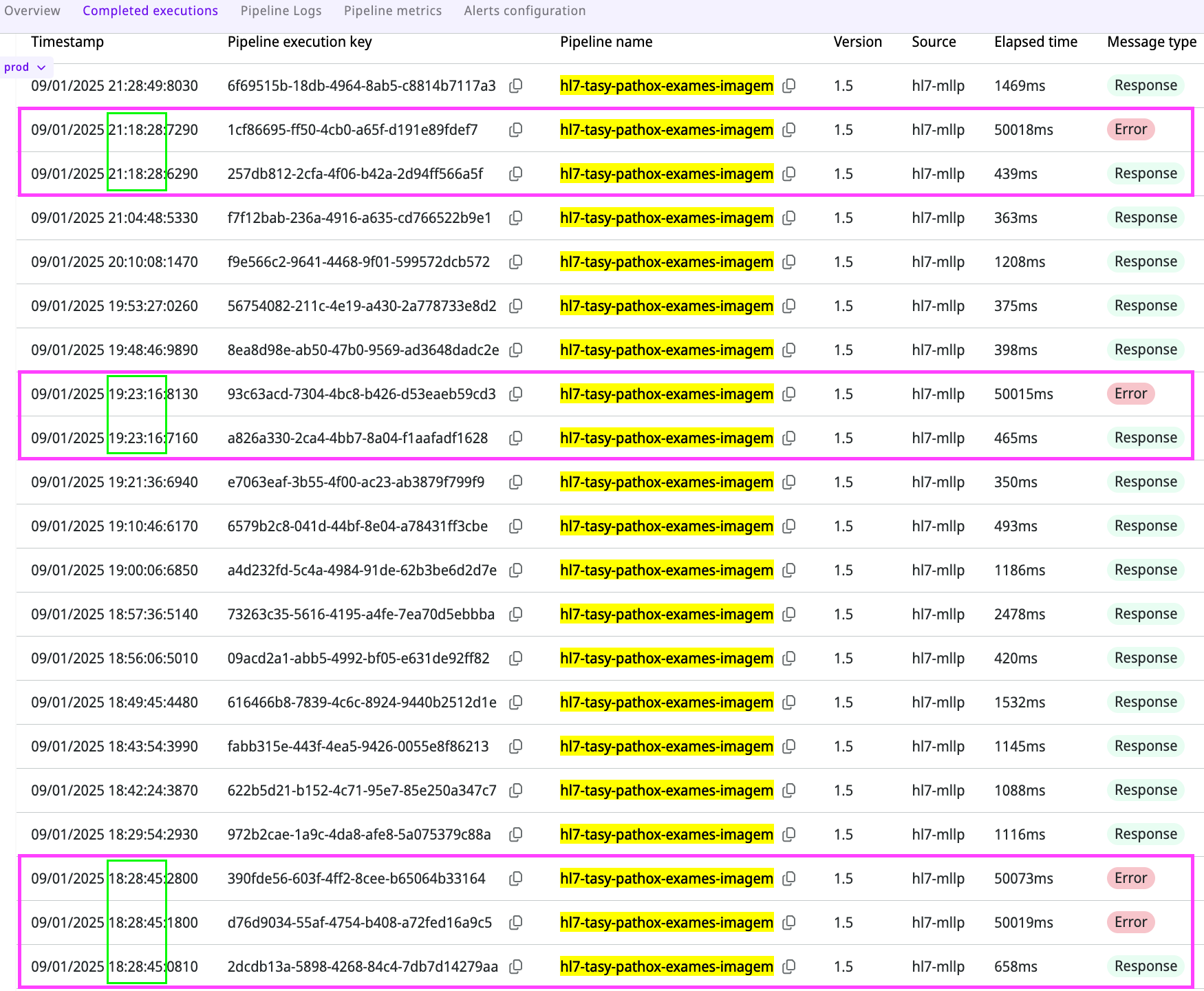Select the Pipeline metrics tab
Viewport: 1204px width, 991px height.
393,11
